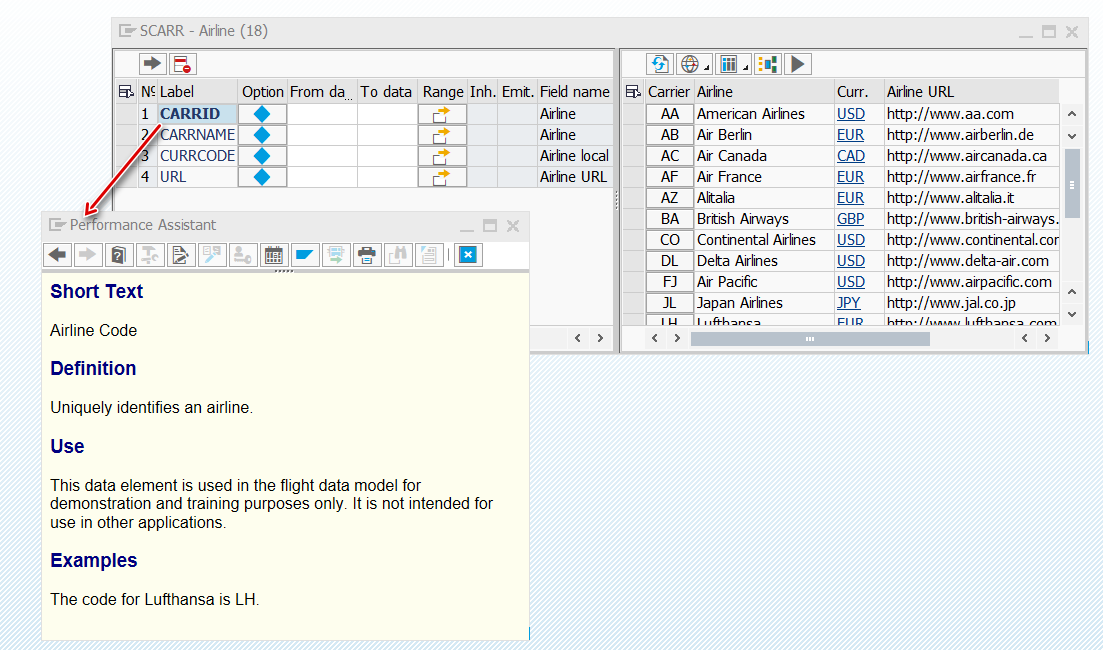
Task: Open the Option selector for CARRNAME row
Action: (x=262, y=135)
